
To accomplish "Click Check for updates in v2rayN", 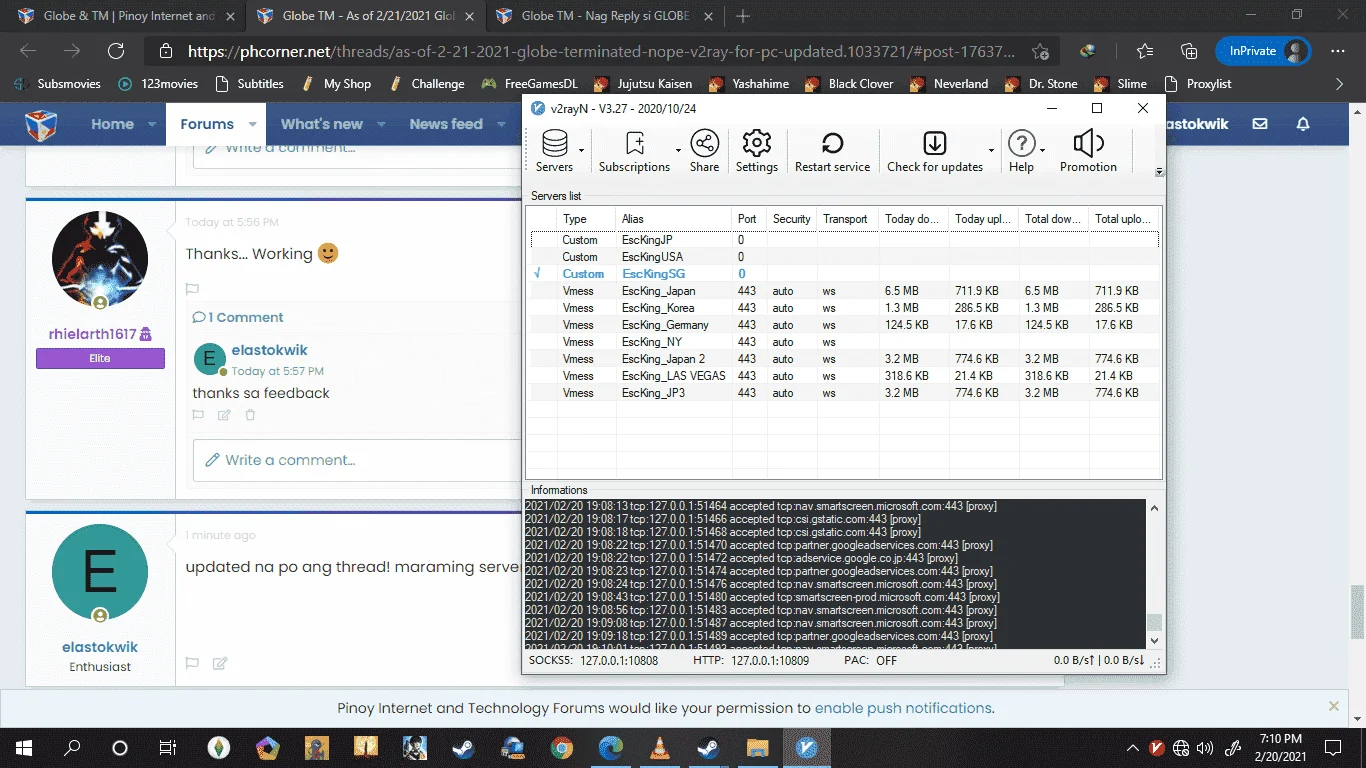I will coord(935,152).
